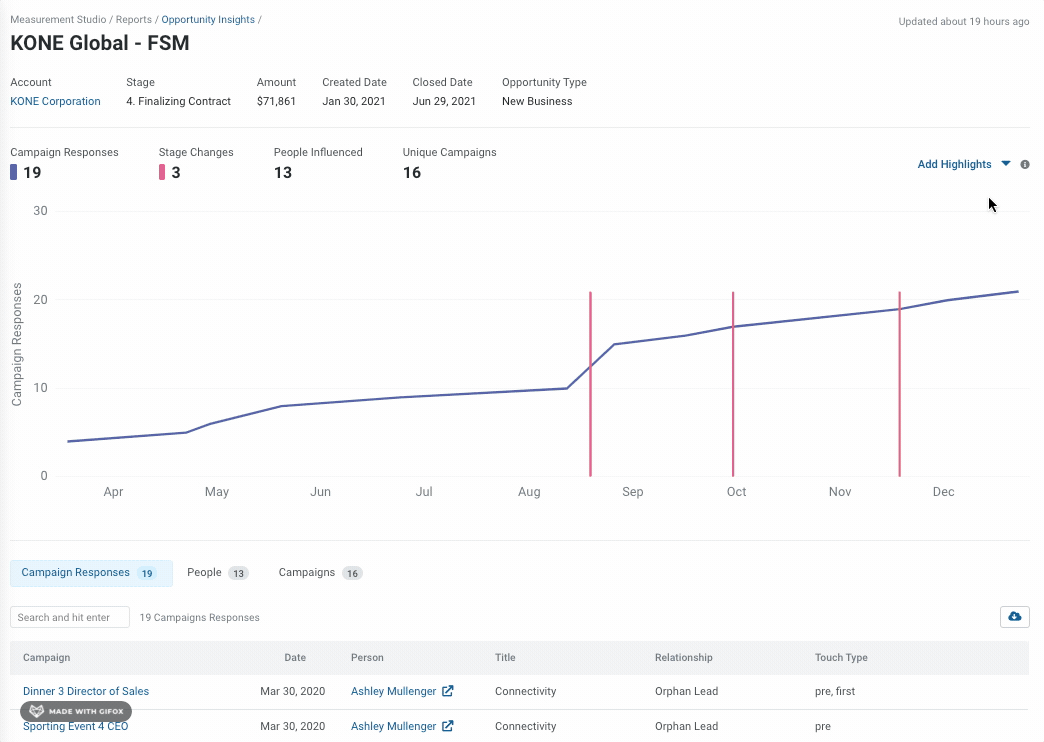The image size is (1044, 742).
Task: Click the Closed Date value Jun 29, 2021
Action: click(x=444, y=101)
